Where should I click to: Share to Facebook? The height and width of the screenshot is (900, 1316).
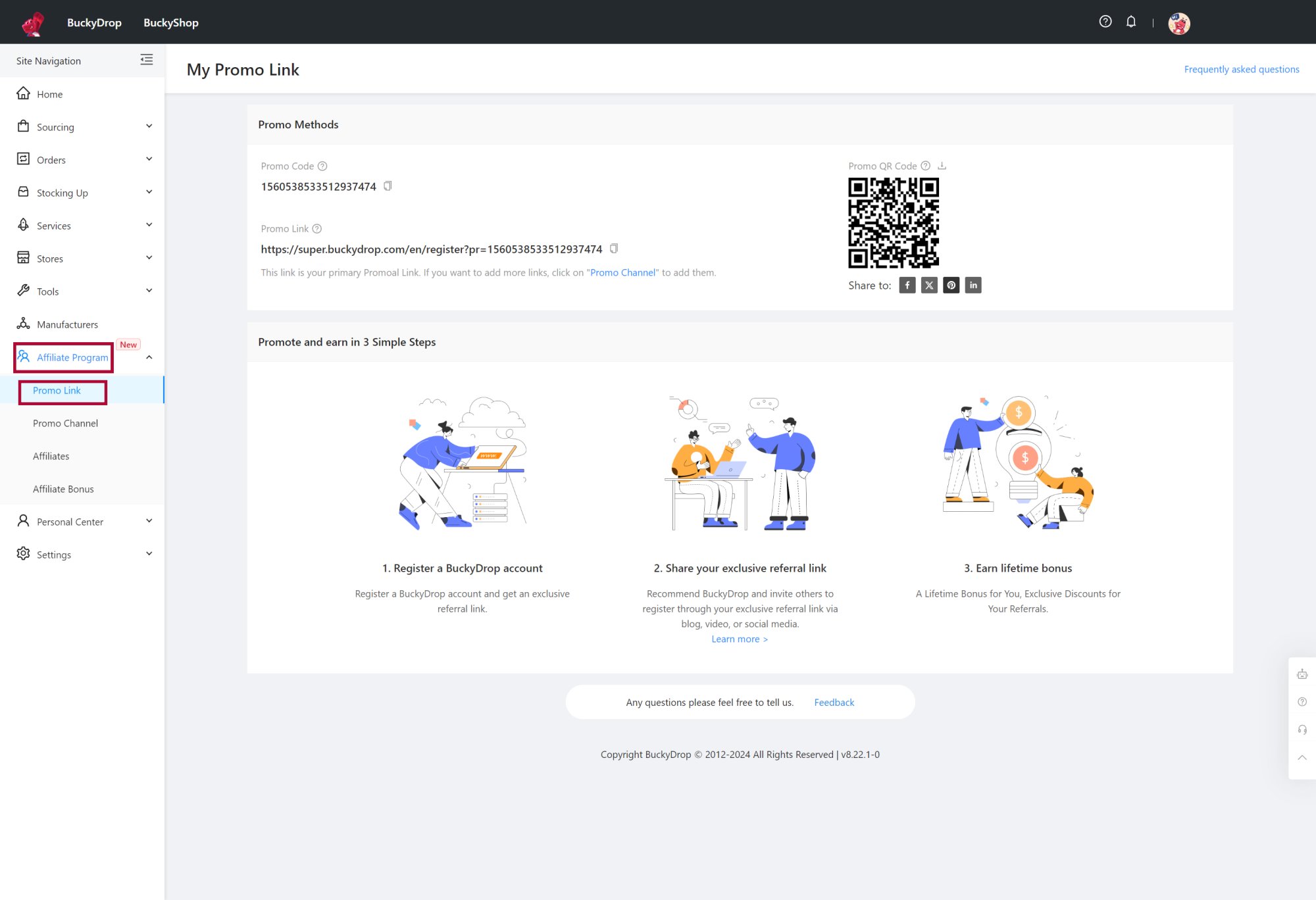(907, 285)
